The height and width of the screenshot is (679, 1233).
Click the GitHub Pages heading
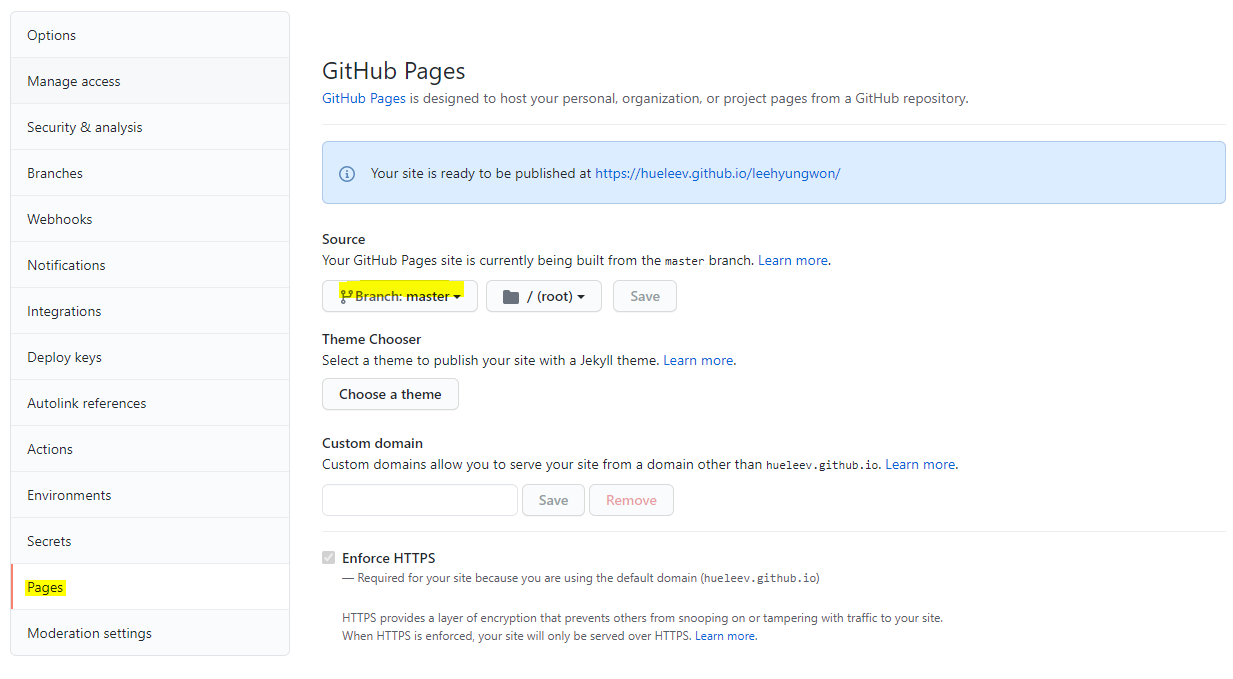[x=394, y=71]
